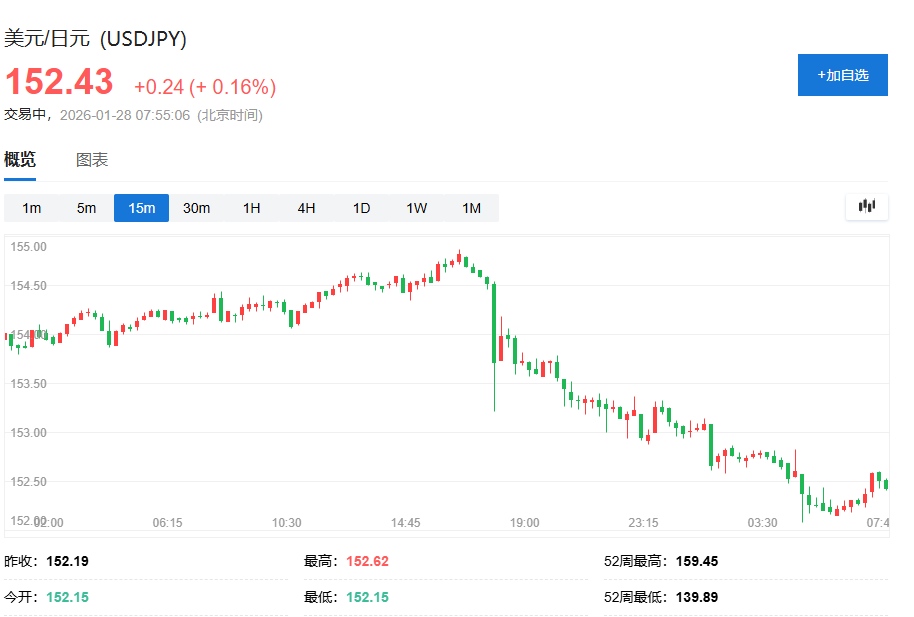Open the 图表 chart tab
The height and width of the screenshot is (617, 914).
pos(92,160)
